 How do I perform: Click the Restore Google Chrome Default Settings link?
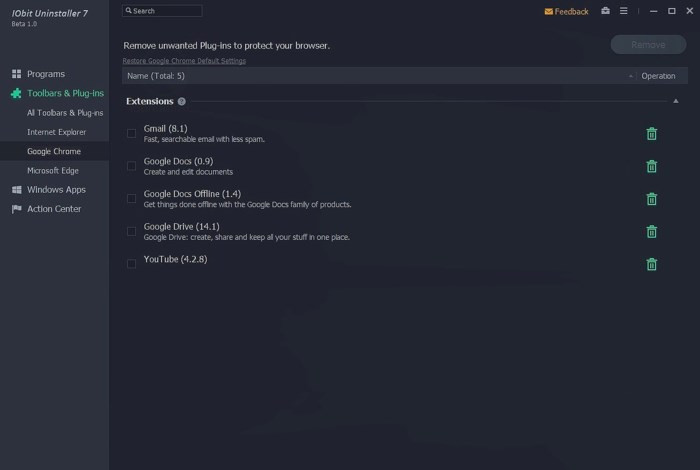pyautogui.click(x=184, y=61)
